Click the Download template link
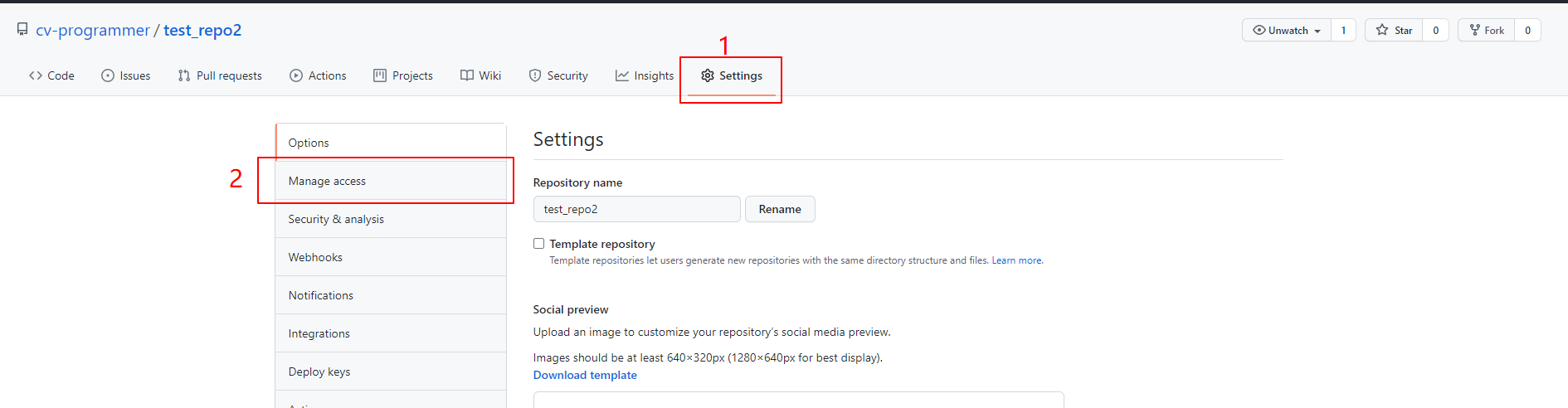 pos(585,376)
